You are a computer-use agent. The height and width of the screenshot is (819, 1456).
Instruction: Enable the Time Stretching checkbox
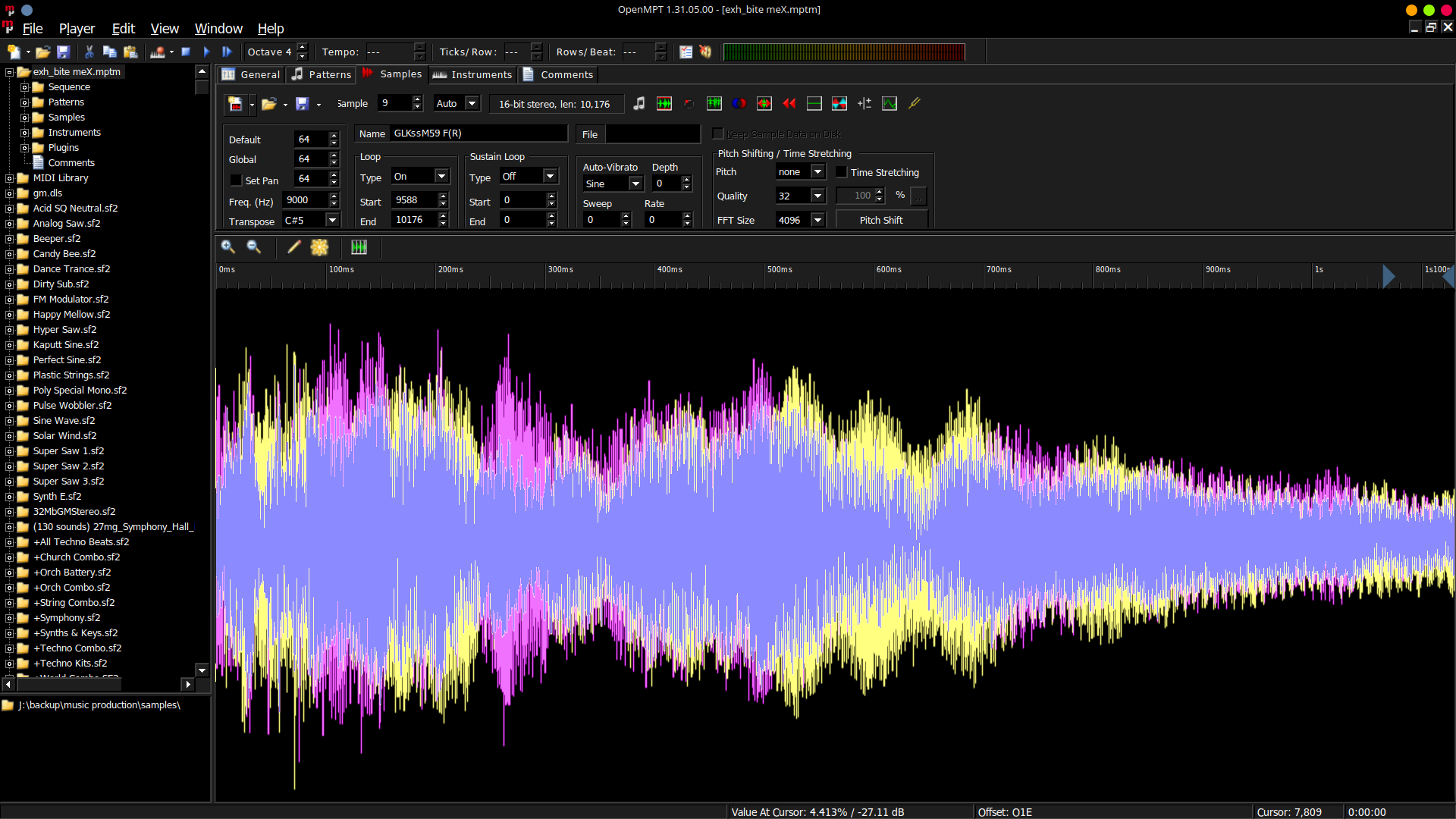click(x=841, y=172)
